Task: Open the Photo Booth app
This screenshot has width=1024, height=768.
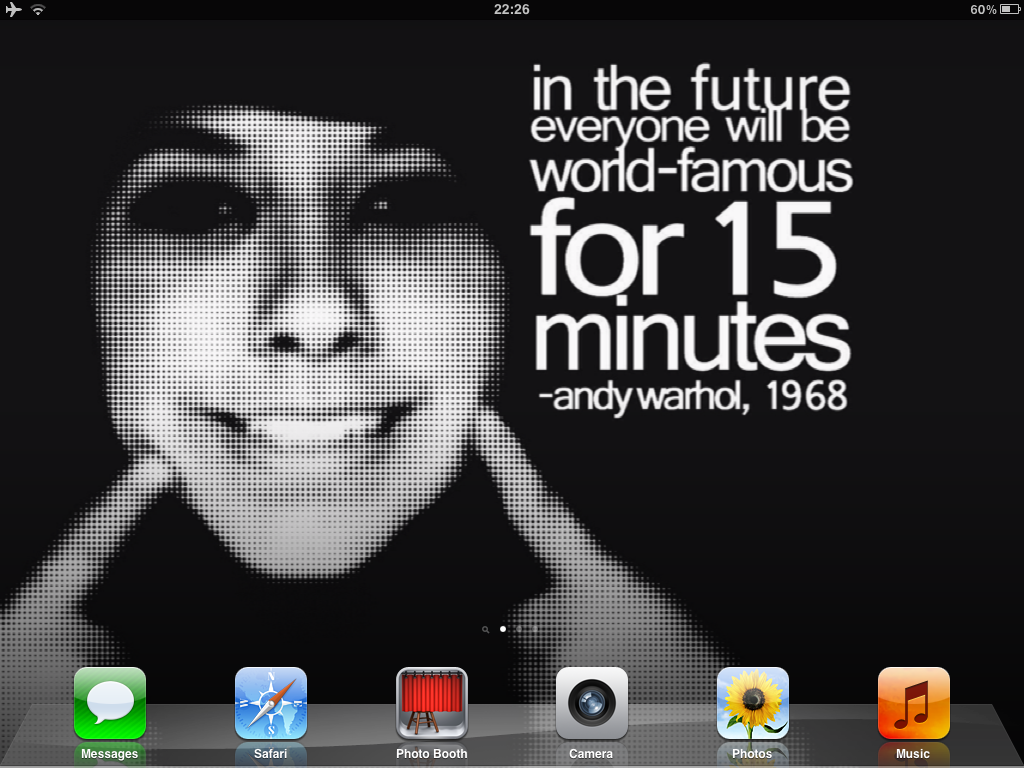Action: [x=432, y=703]
